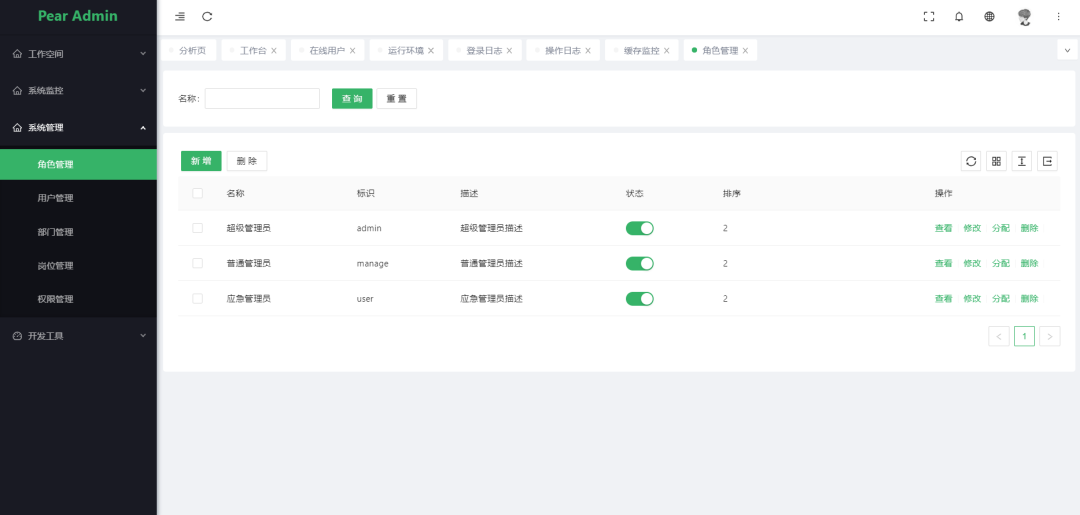Click the globe language icon

(x=989, y=17)
